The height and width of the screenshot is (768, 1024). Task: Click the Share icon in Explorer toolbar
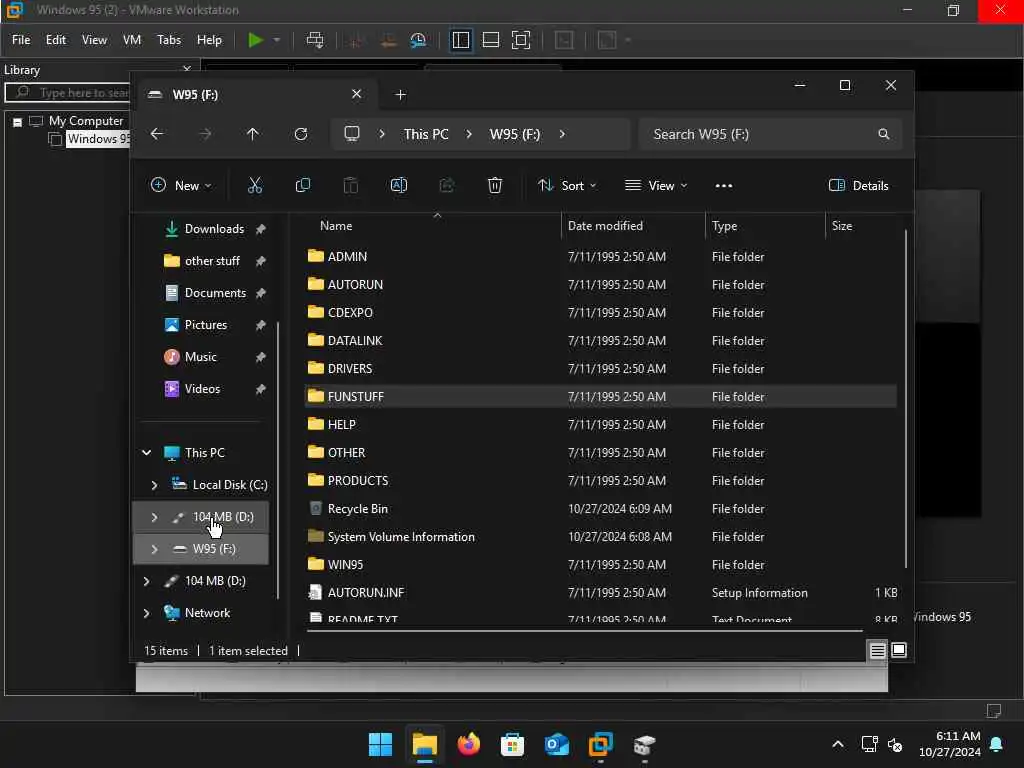coord(447,185)
